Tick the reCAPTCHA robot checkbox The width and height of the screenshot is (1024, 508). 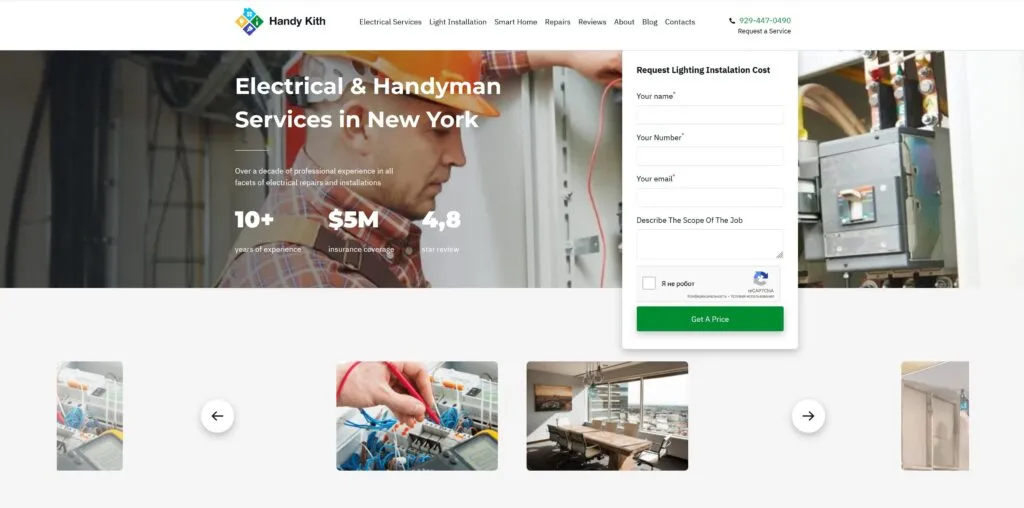point(649,283)
